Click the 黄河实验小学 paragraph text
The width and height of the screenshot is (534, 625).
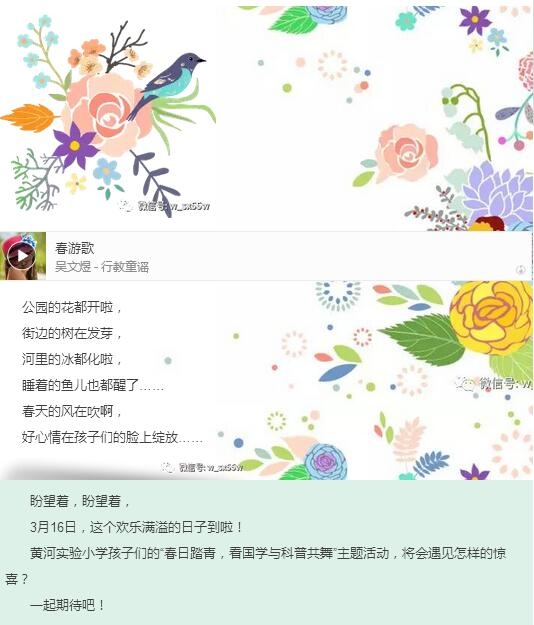pyautogui.click(x=255, y=566)
